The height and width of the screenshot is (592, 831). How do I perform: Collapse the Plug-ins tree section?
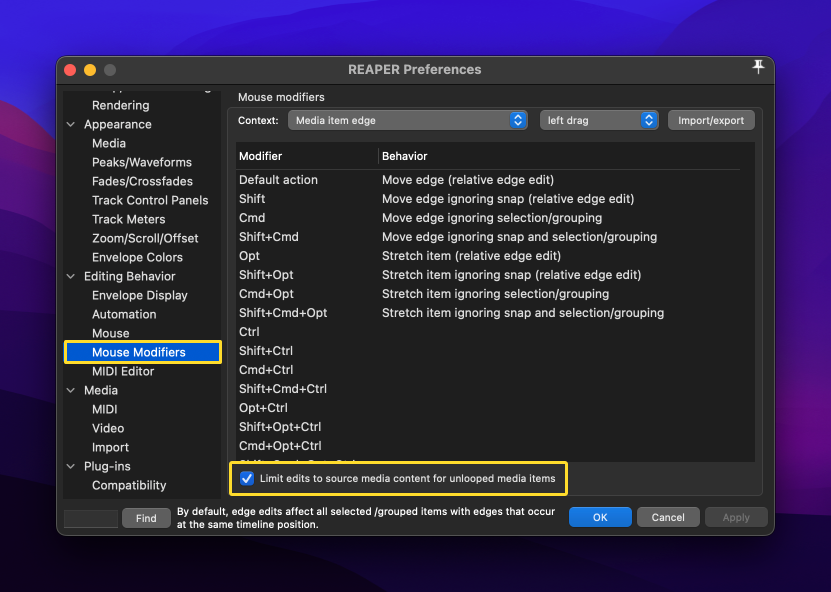(71, 466)
